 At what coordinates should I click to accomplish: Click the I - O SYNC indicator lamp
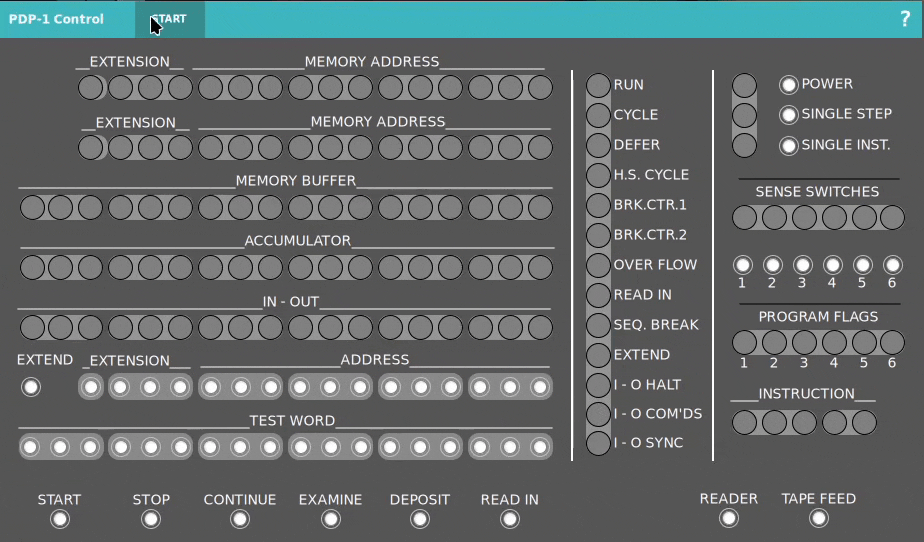pos(598,443)
